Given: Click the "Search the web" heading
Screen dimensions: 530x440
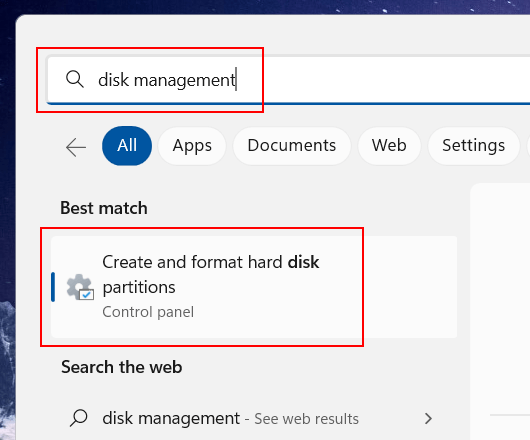Looking at the screenshot, I should pos(122,367).
